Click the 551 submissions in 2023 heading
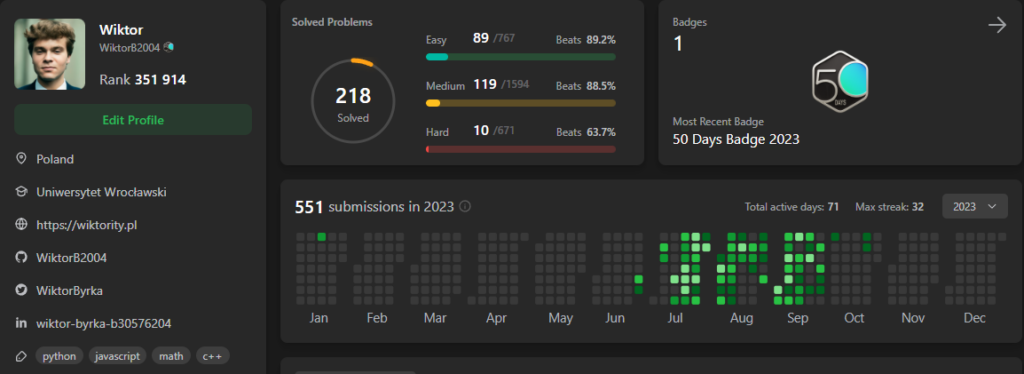The image size is (1024, 374). [x=374, y=207]
